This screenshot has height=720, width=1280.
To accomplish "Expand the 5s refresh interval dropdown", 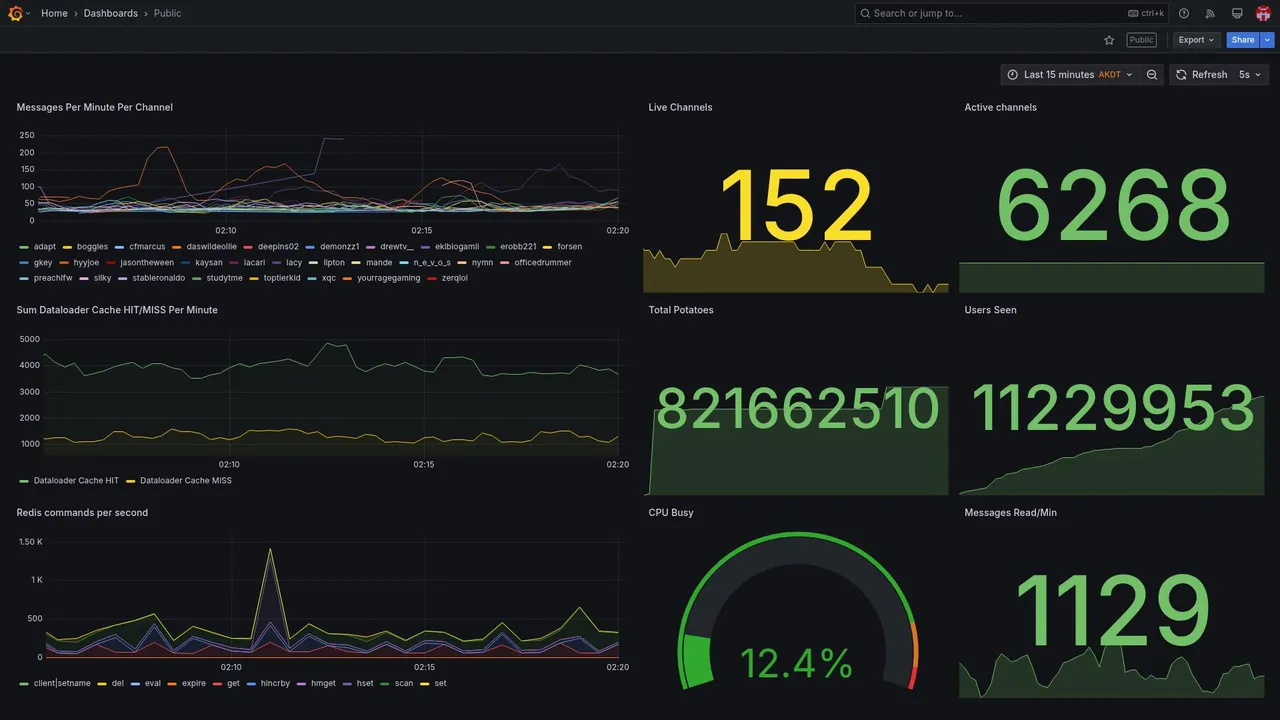I will 1251,75.
